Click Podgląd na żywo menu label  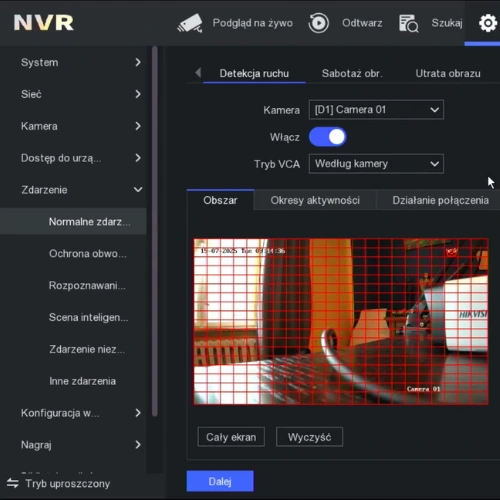tap(253, 23)
